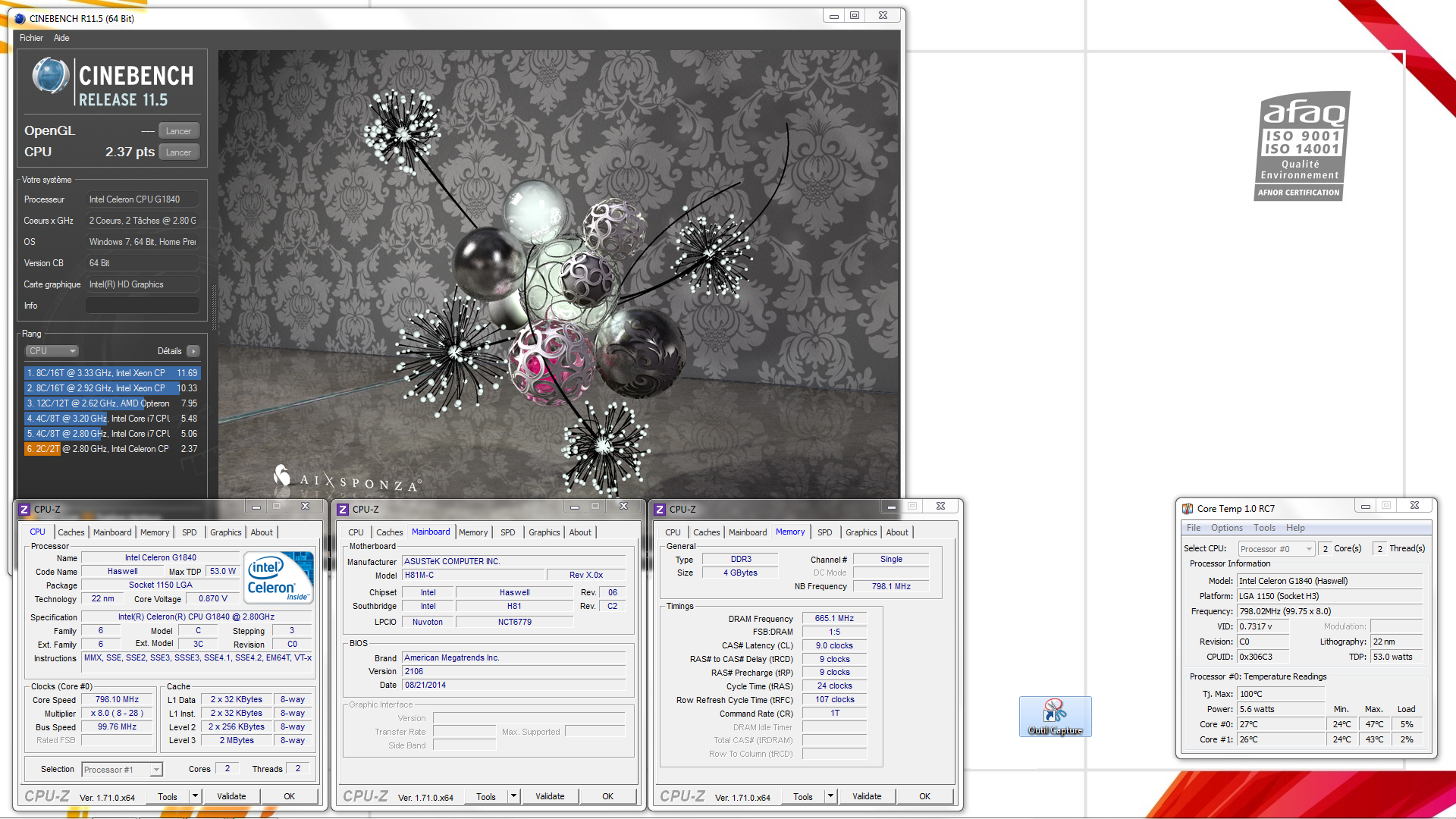
Task: Click Core #0 temperature reading 27°C
Action: coord(1281,724)
